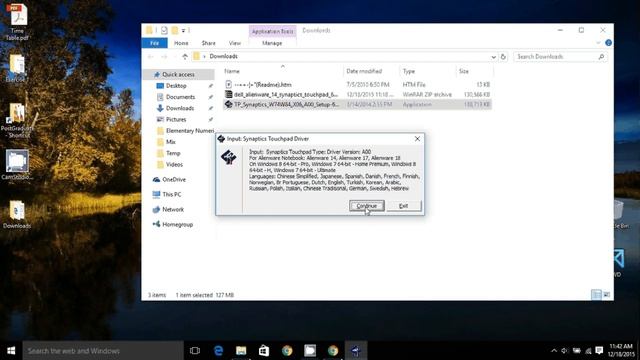This screenshot has height=360, width=640.
Task: Open Task View on the taskbar
Action: [x=195, y=351]
